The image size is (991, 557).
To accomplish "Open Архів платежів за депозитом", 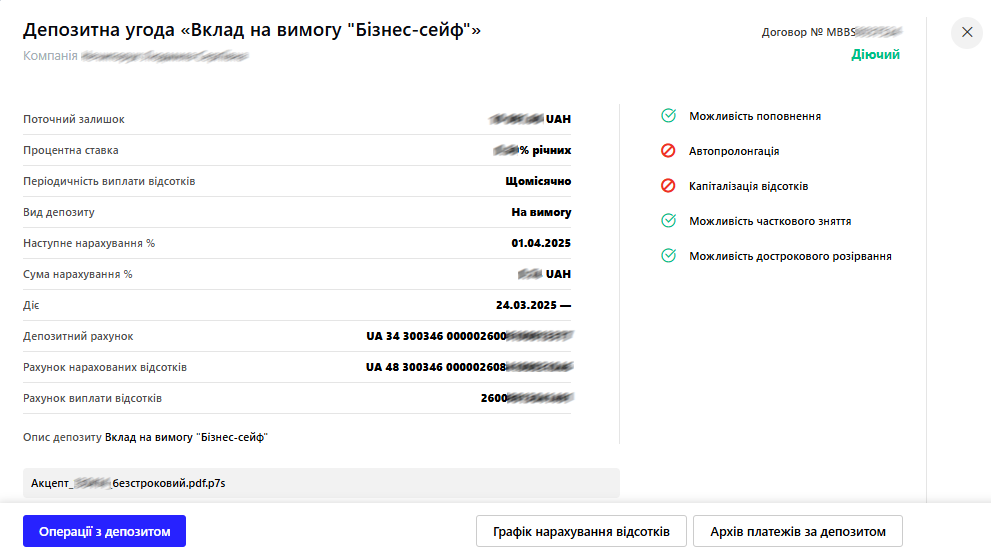I will tap(798, 531).
